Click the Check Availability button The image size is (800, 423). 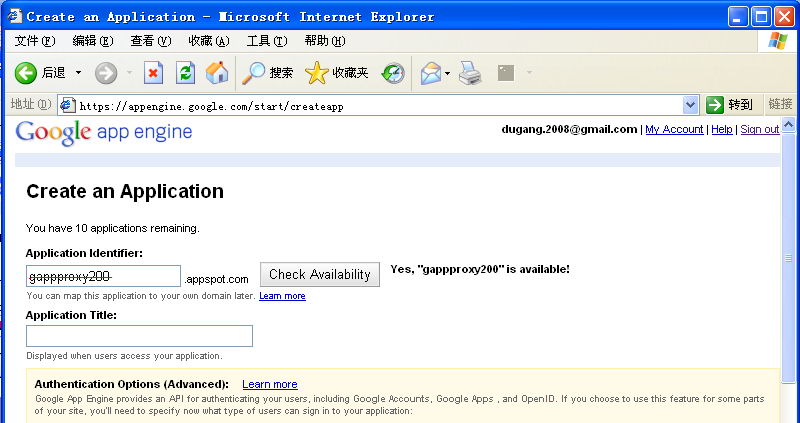pos(320,275)
